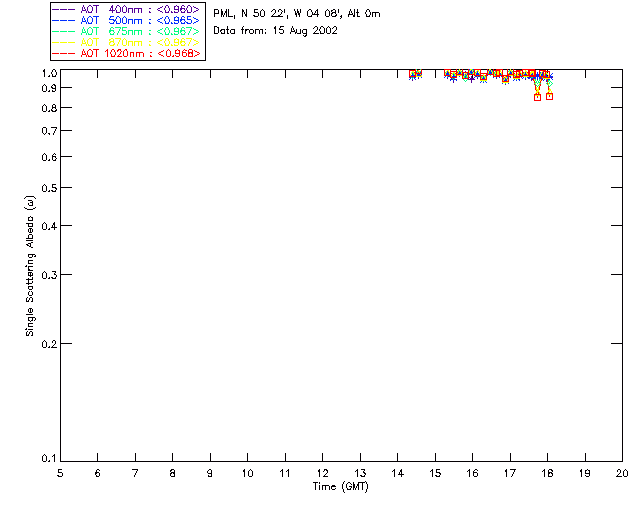Screen dimensions: 640x512
Task: Click the 12 tick label on time axis
Action: pyautogui.click(x=322, y=472)
